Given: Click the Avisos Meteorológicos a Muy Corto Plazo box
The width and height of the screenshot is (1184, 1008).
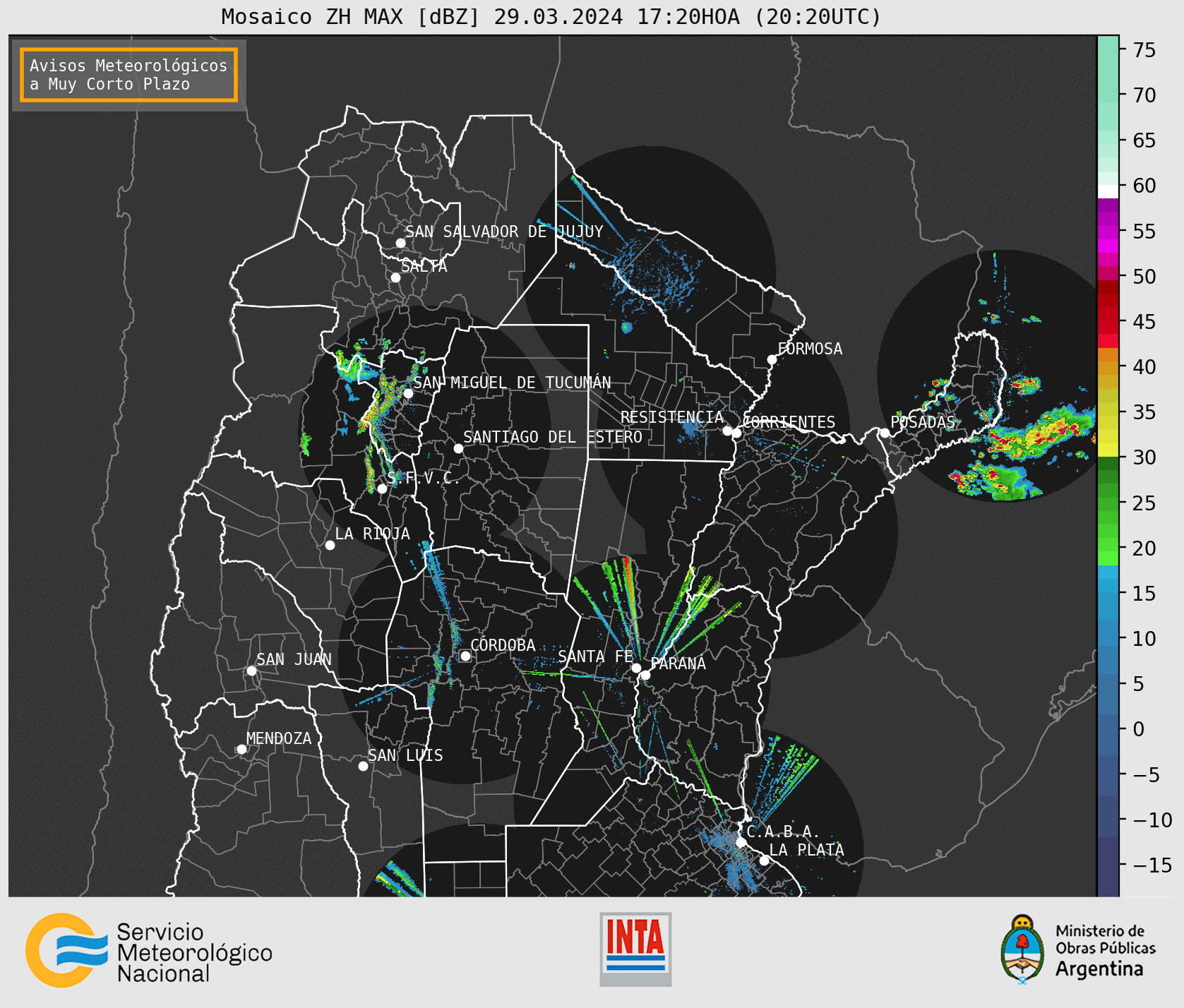Looking at the screenshot, I should [x=128, y=75].
